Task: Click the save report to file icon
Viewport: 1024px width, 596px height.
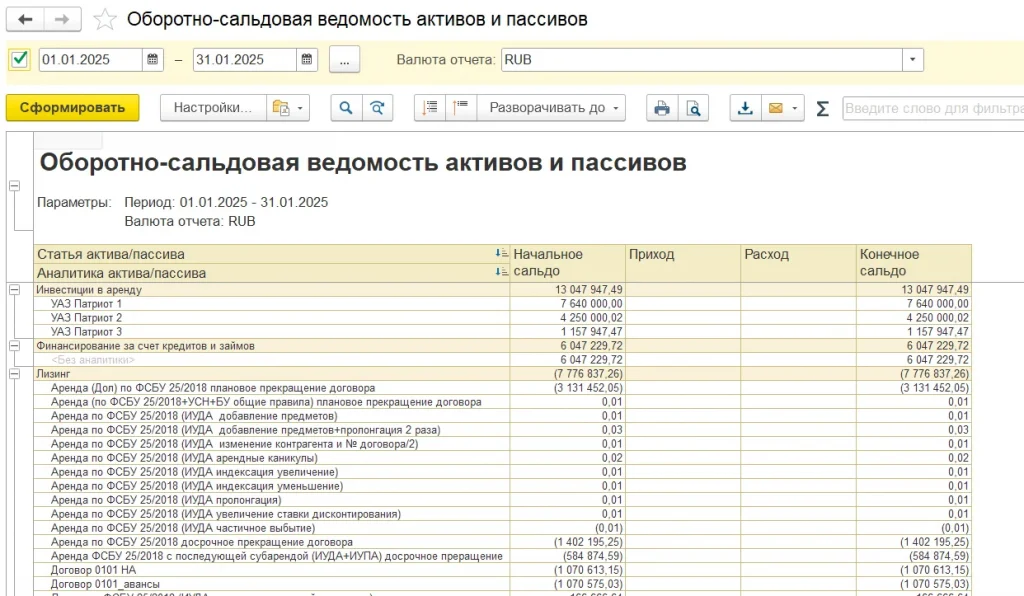Action: pyautogui.click(x=744, y=108)
